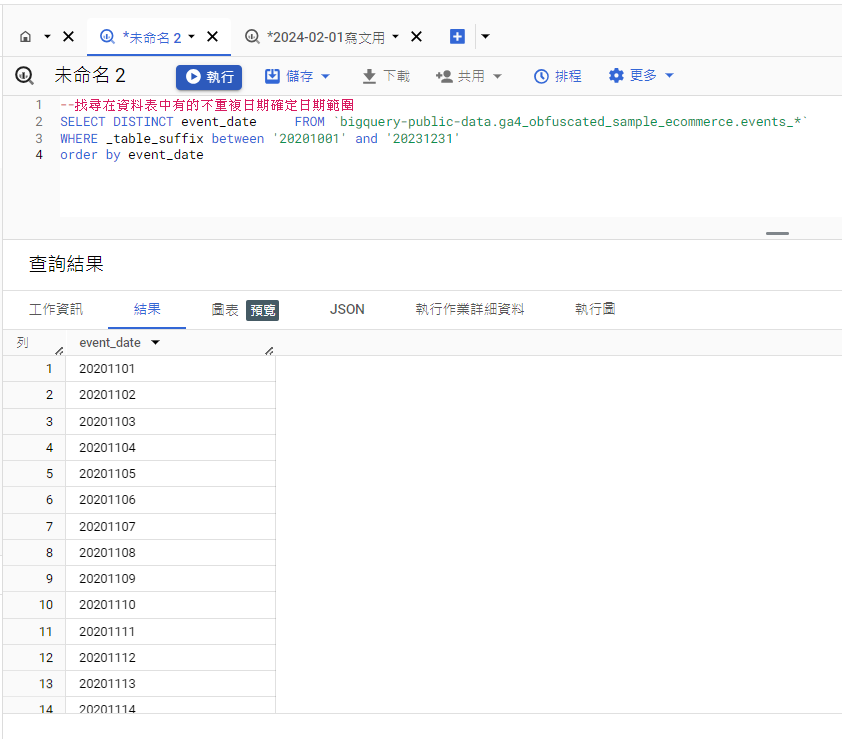Screen dimensions: 842x739
Task: Expand the 儲存 dropdown arrow
Action: tap(325, 76)
